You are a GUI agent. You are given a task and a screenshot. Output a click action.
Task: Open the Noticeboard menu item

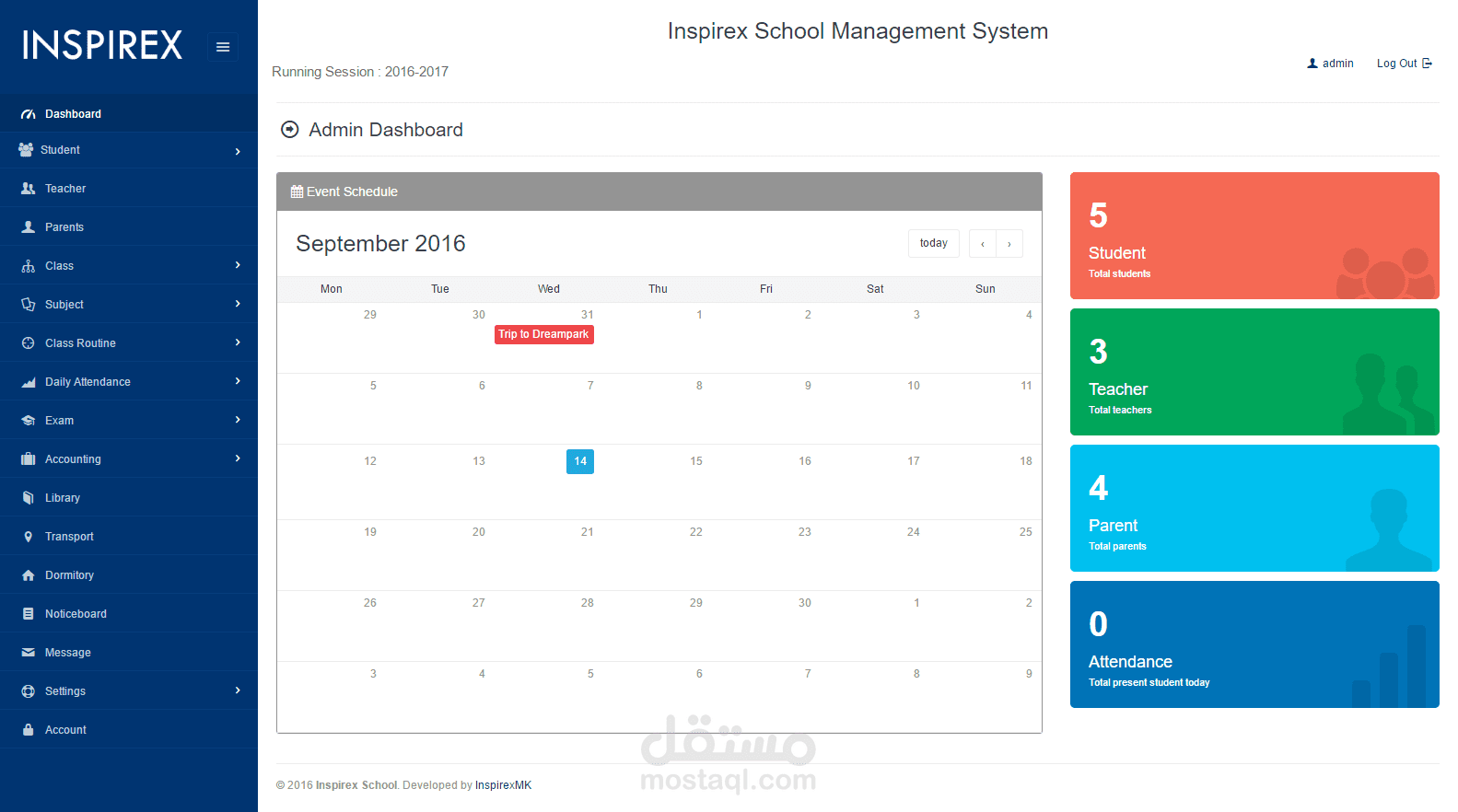[129, 614]
